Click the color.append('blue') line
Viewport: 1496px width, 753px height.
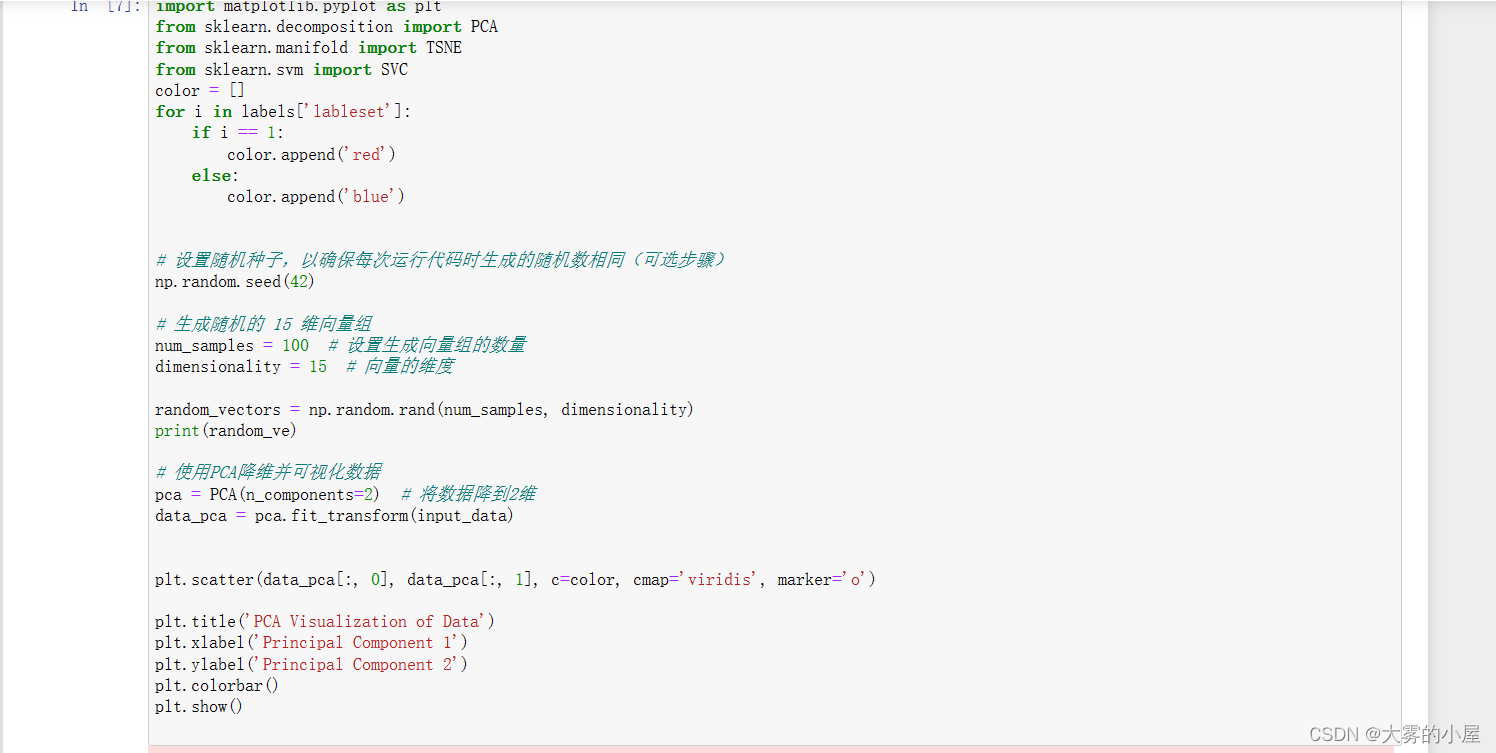coord(316,197)
